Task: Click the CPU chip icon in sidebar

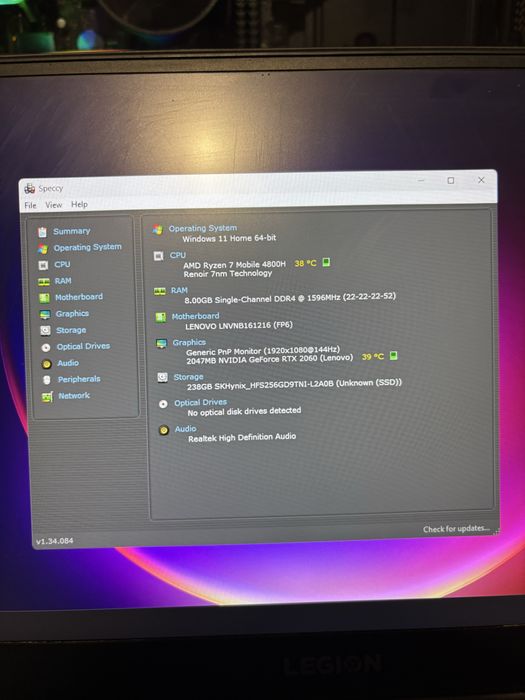Action: tap(43, 265)
